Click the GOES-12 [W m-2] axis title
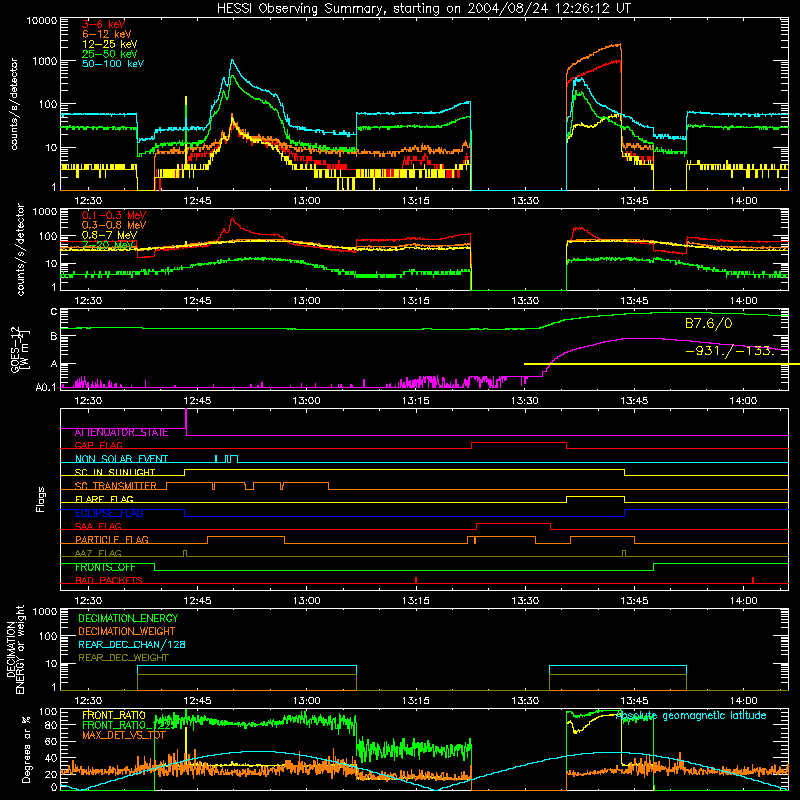The width and height of the screenshot is (800, 800). tap(19, 349)
